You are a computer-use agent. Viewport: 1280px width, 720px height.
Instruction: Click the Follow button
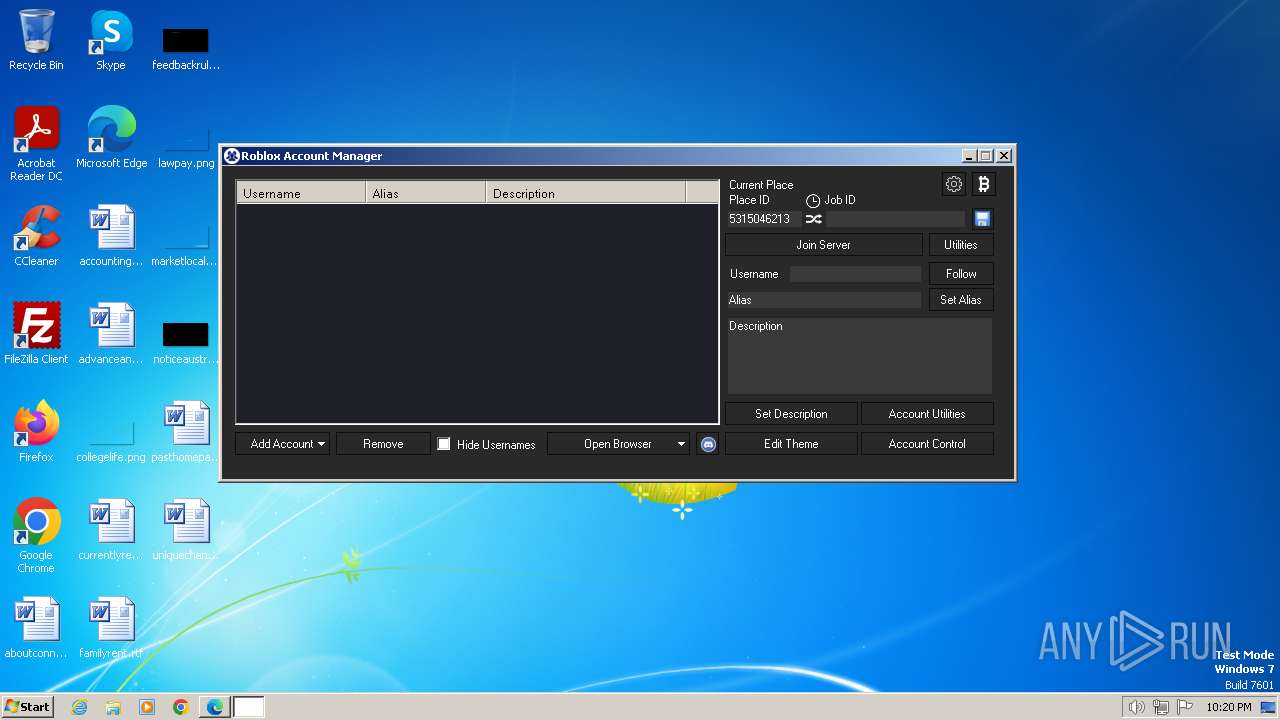961,274
